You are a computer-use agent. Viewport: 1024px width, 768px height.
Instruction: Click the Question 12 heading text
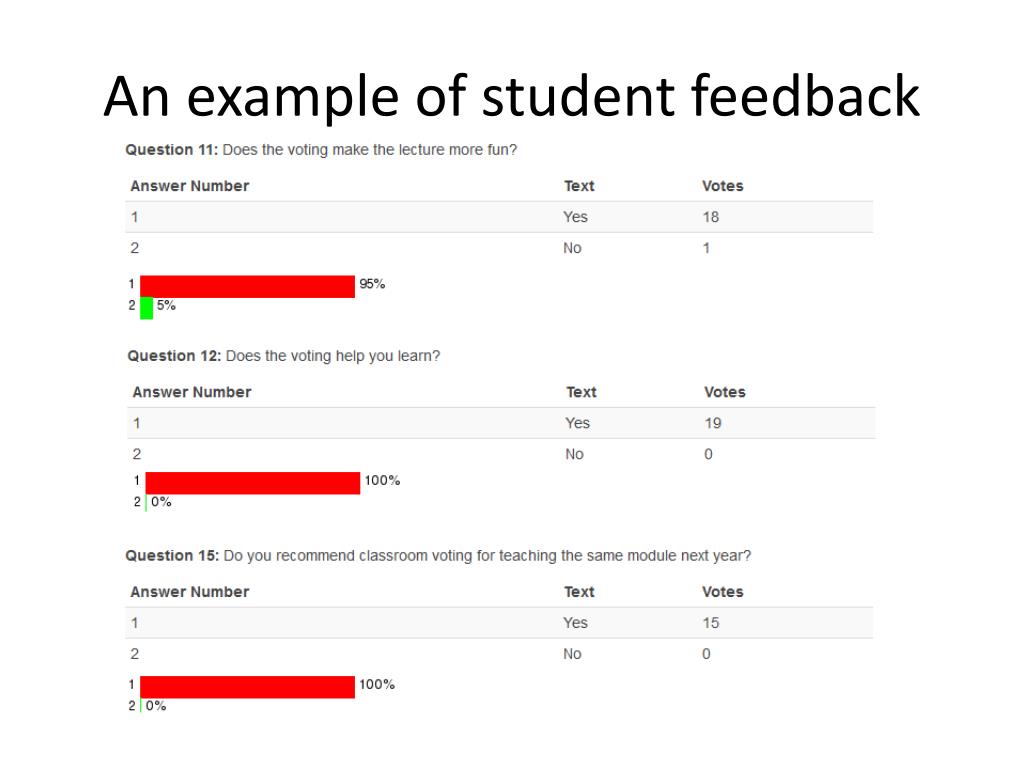pyautogui.click(x=283, y=356)
